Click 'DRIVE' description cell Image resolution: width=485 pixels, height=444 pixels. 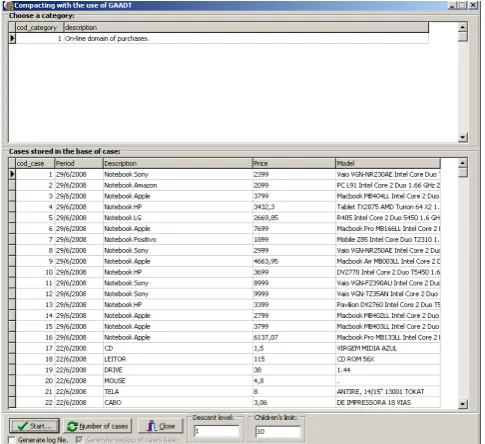[178, 370]
